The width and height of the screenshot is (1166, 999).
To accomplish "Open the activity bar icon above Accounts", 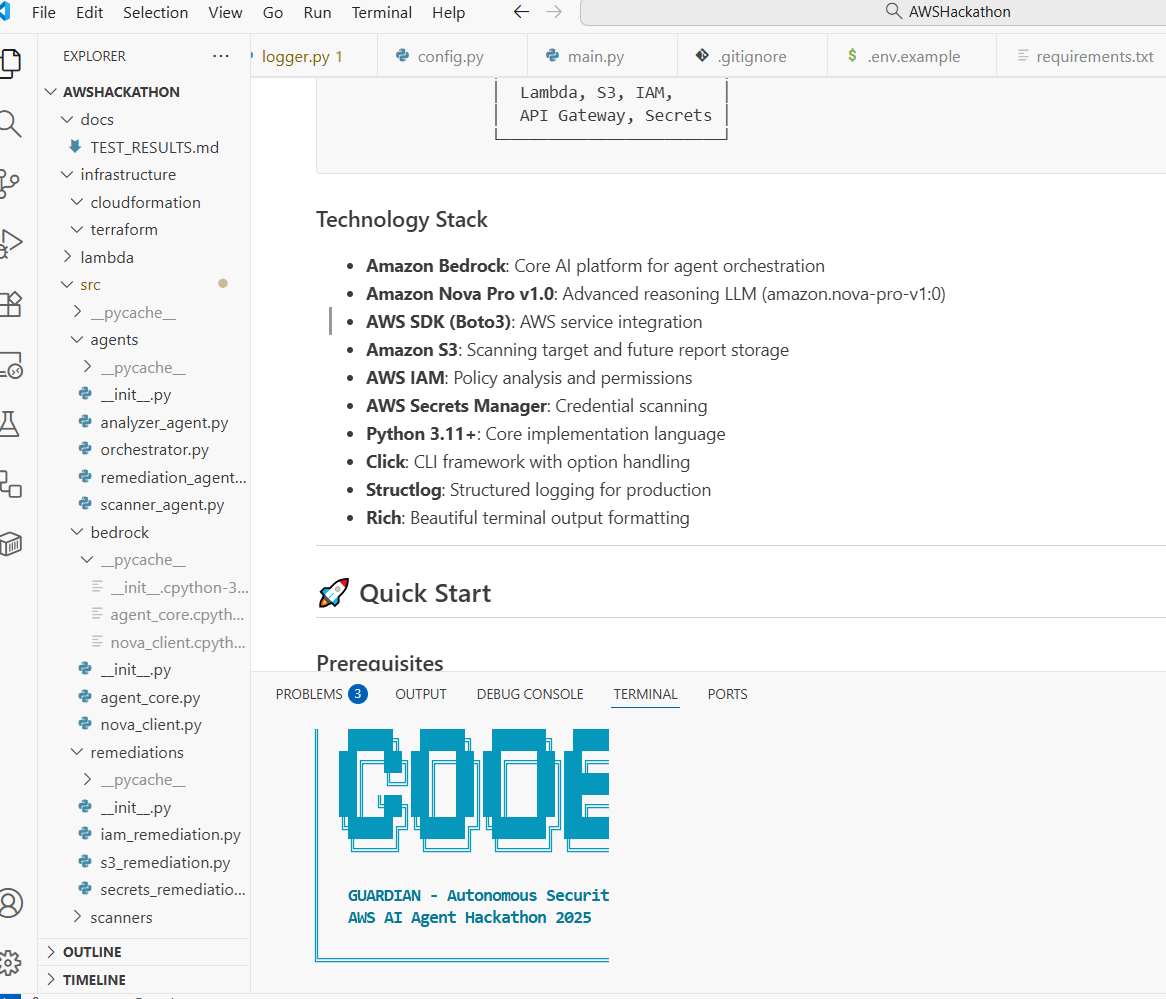I will pos(10,545).
